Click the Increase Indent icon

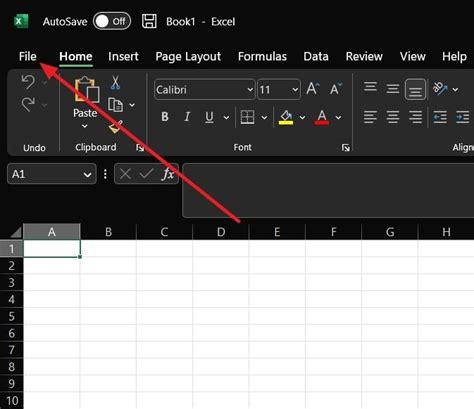tap(463, 117)
